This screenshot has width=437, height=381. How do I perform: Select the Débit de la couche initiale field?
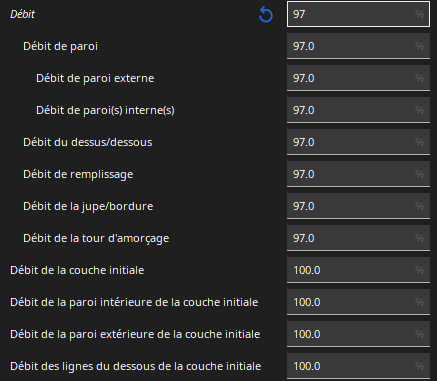tap(358, 270)
